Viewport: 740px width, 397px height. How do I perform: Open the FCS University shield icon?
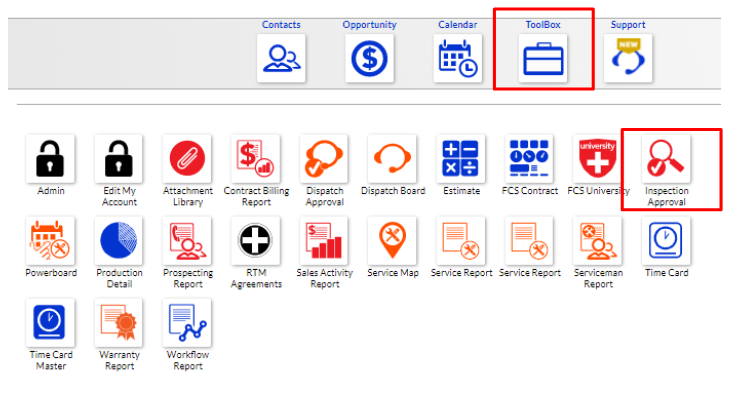[597, 159]
